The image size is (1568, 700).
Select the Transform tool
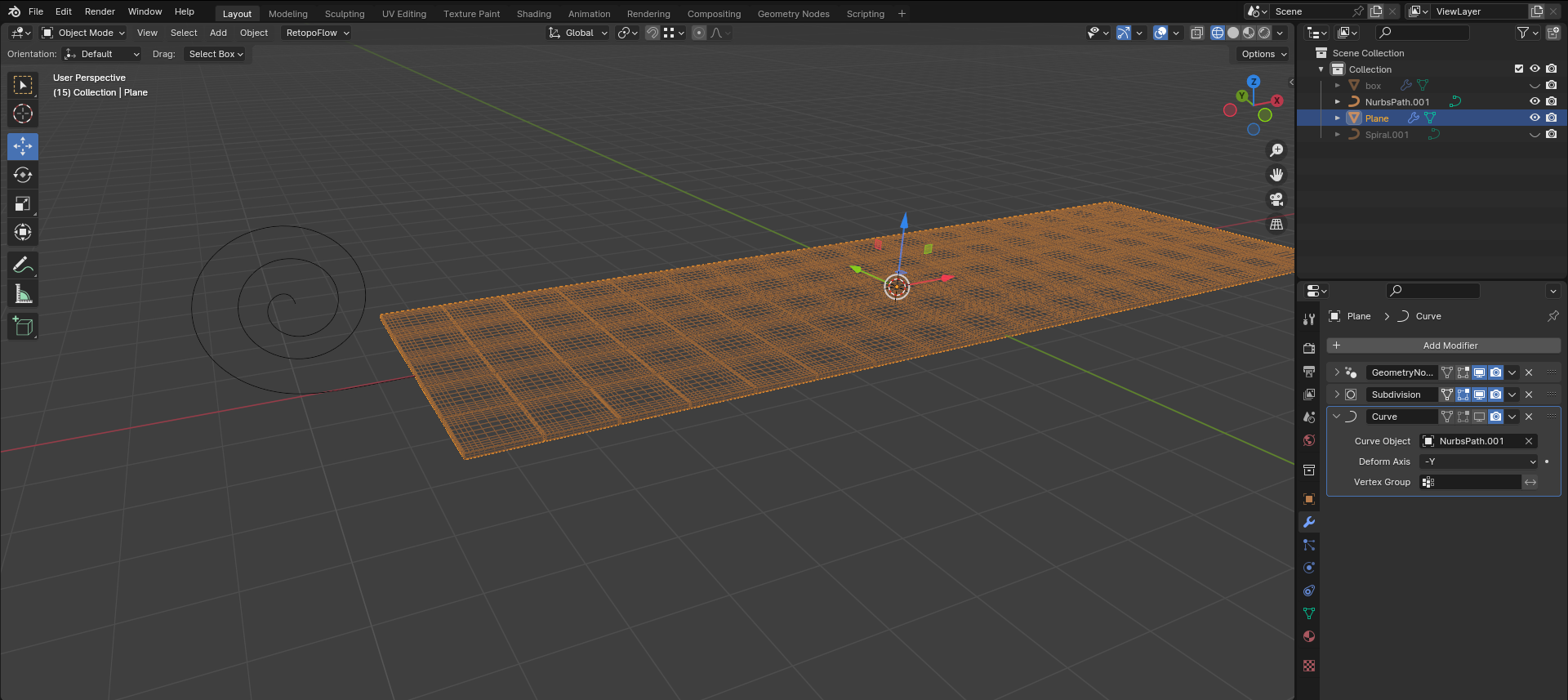coord(23,232)
